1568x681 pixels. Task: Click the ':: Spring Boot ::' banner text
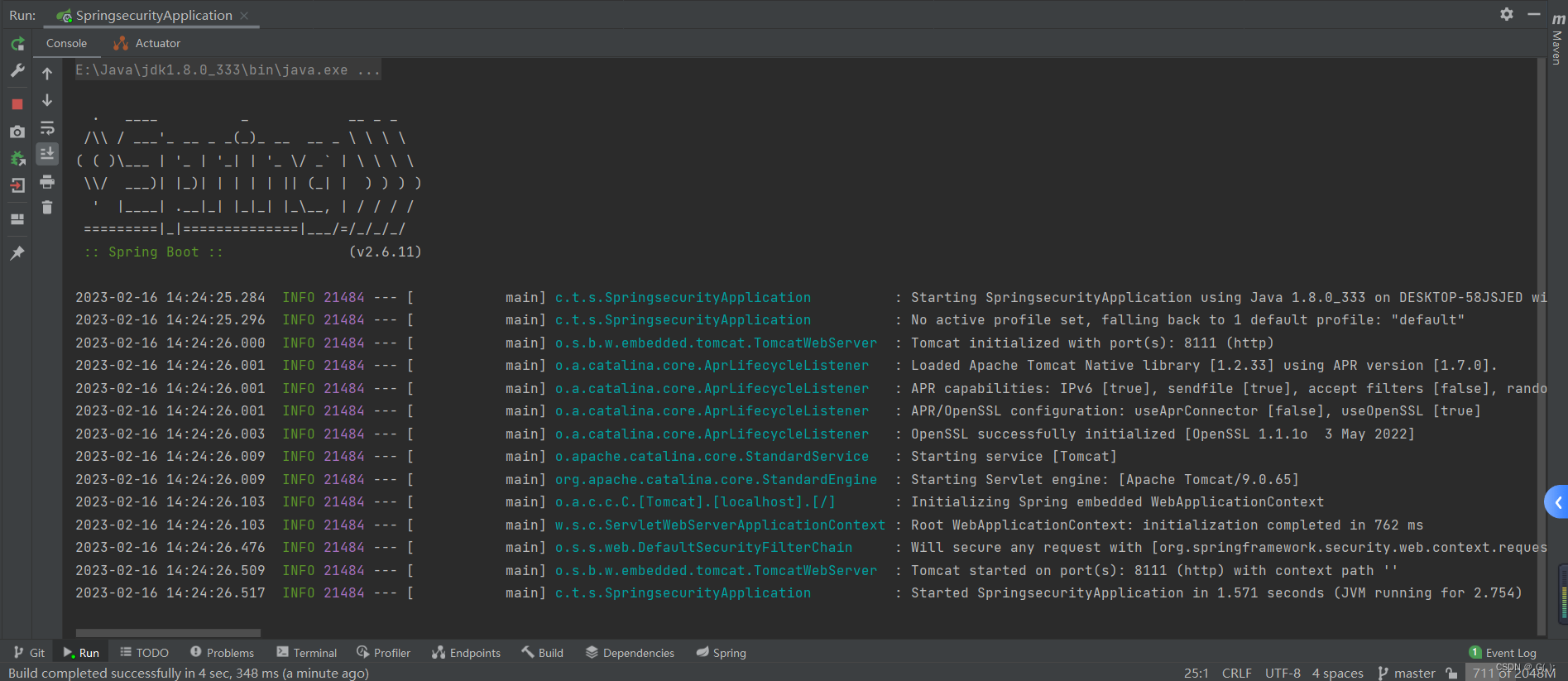point(153,252)
